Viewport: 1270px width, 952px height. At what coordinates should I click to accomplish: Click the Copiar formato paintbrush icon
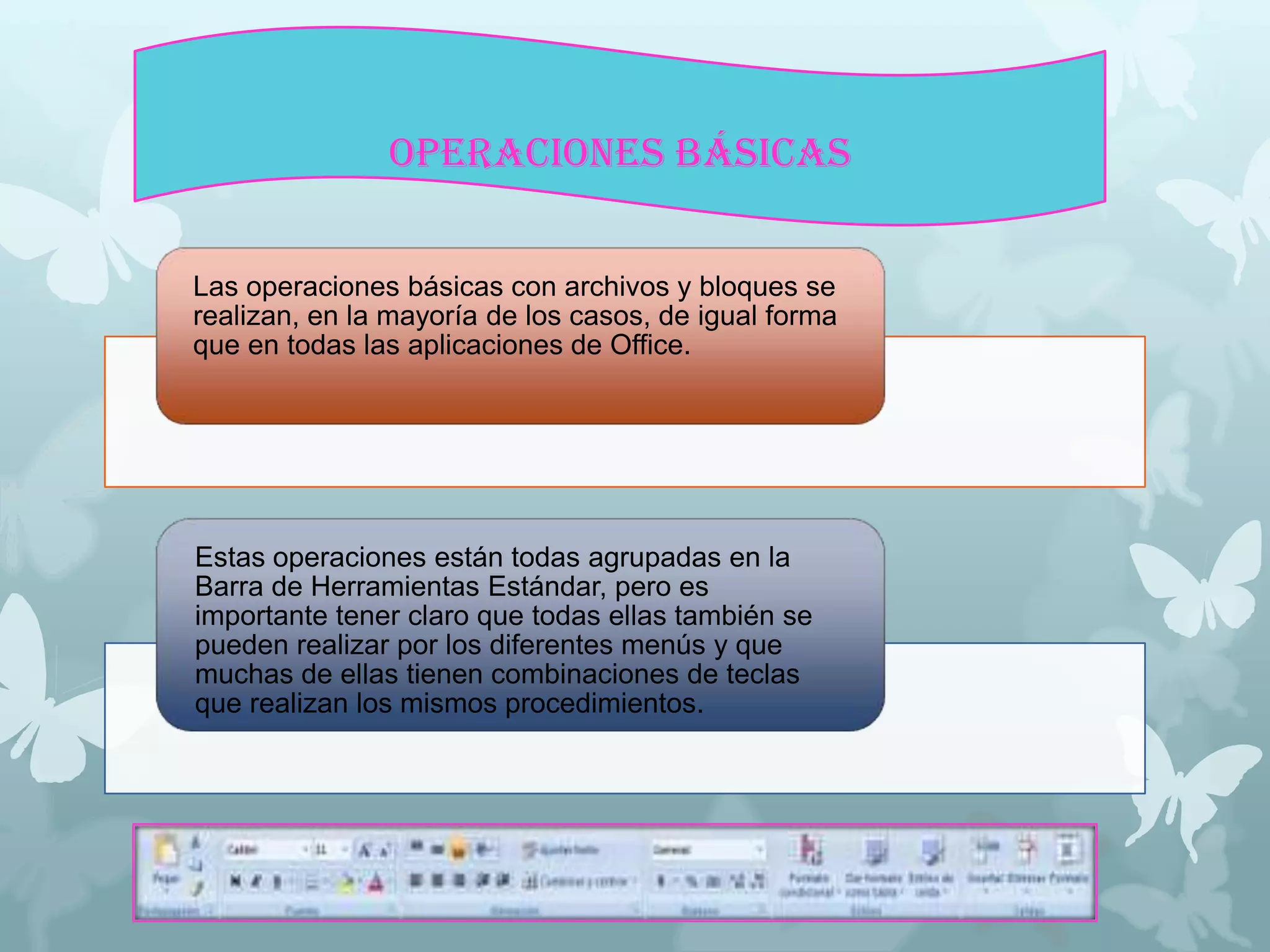pyautogui.click(x=196, y=888)
